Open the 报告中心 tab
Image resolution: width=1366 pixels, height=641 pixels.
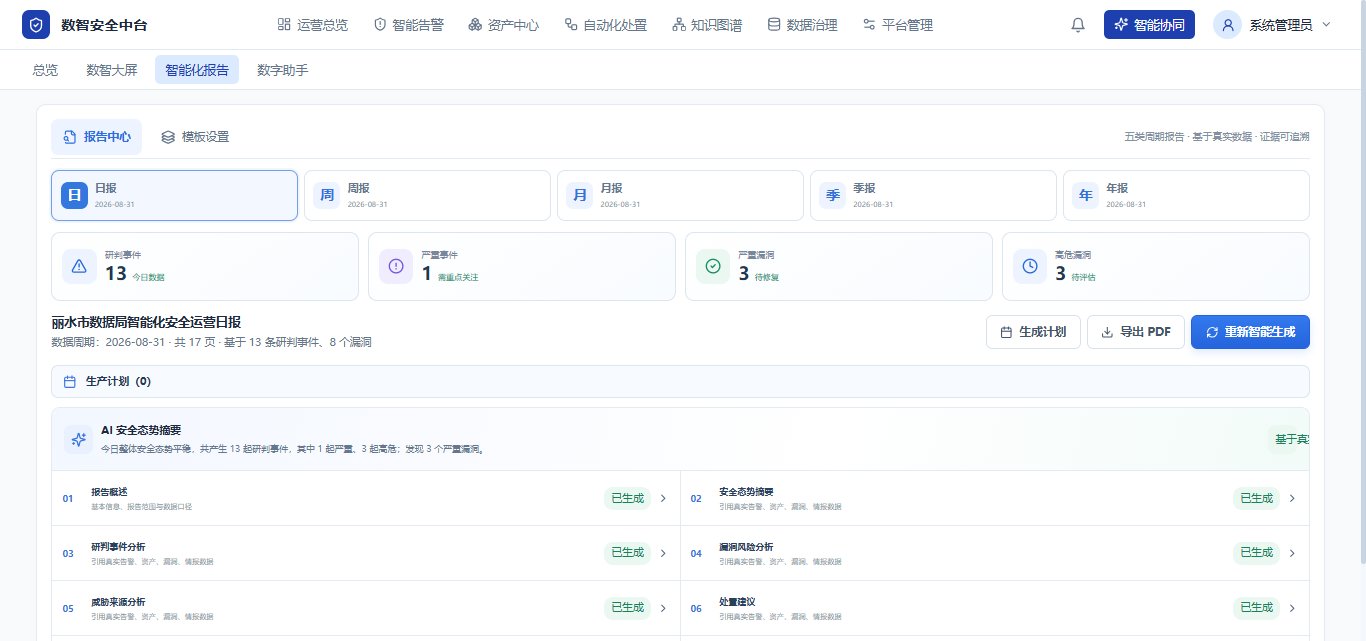pyautogui.click(x=96, y=137)
